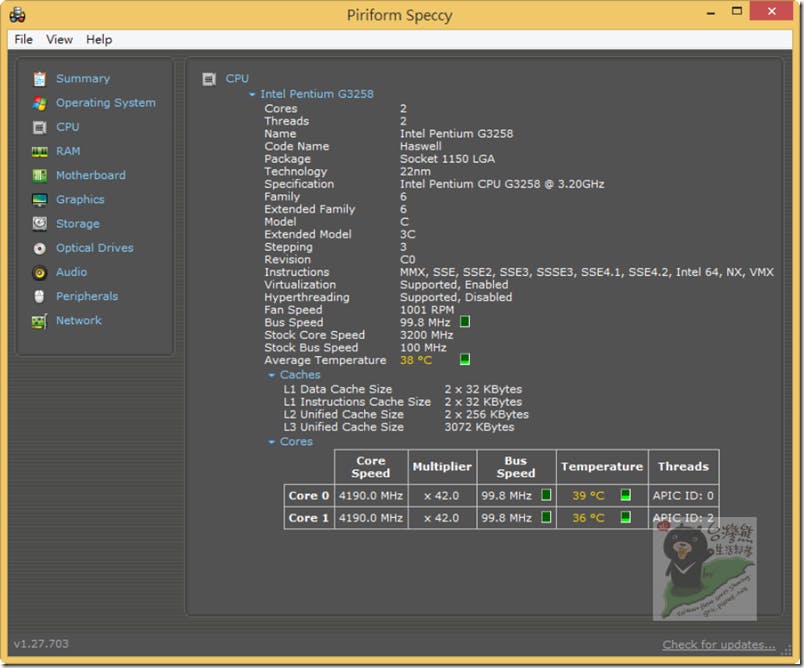Click the Optical Drives disc icon

[39, 248]
